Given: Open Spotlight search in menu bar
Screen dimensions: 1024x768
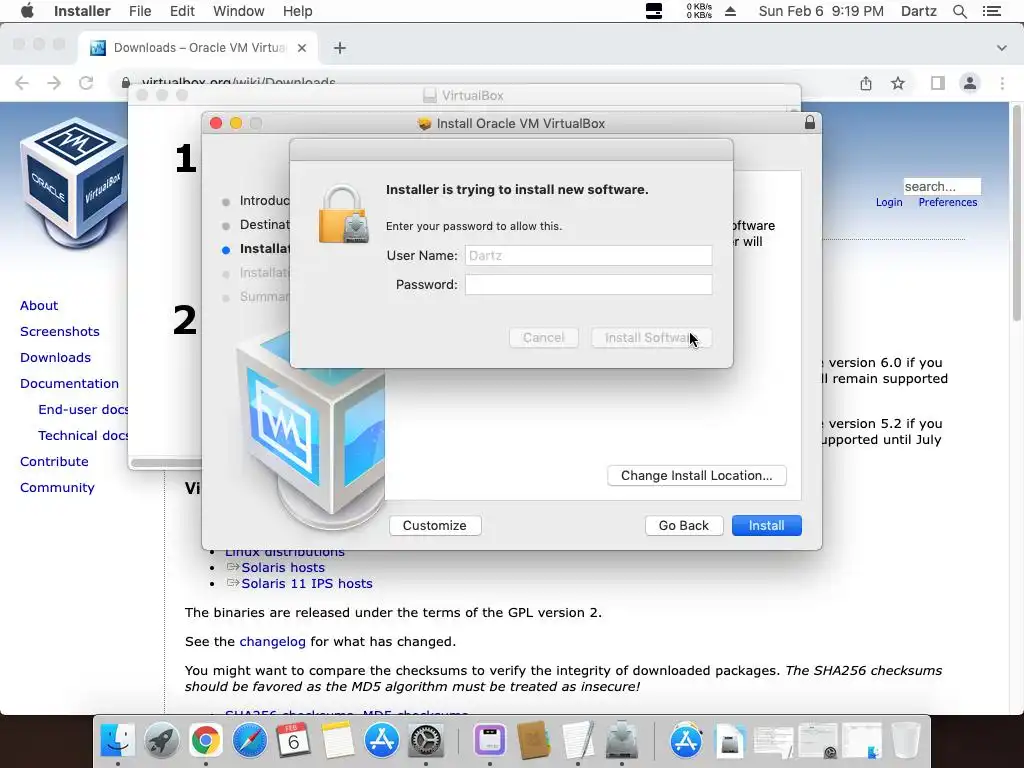Looking at the screenshot, I should [x=960, y=11].
